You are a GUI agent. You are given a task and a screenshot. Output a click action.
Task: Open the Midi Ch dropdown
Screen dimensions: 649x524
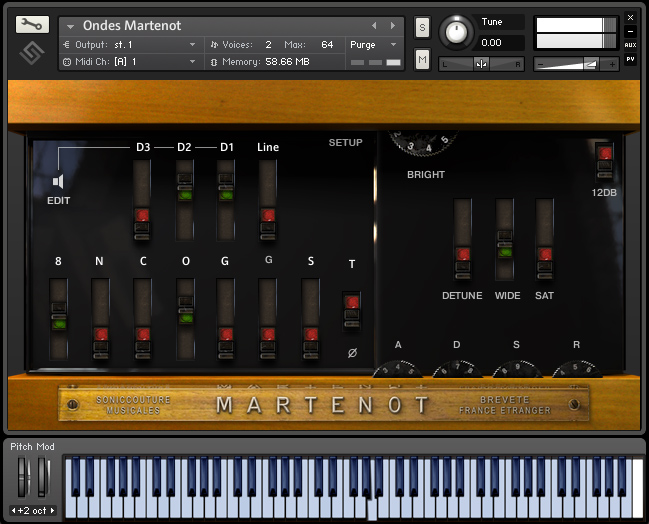192,62
